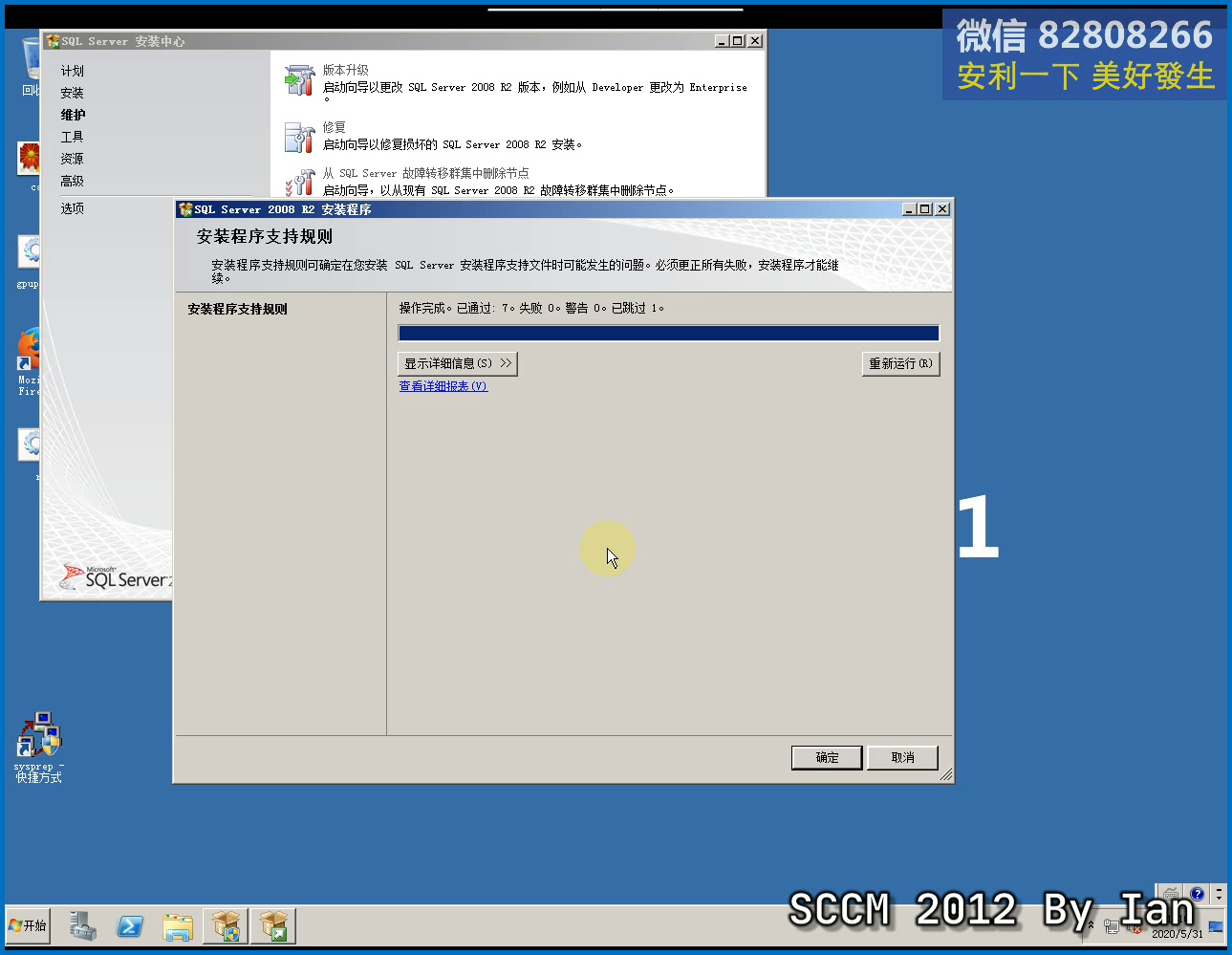Select 维护 in SQL Server 安装中心
This screenshot has height=955, width=1232.
[x=73, y=115]
